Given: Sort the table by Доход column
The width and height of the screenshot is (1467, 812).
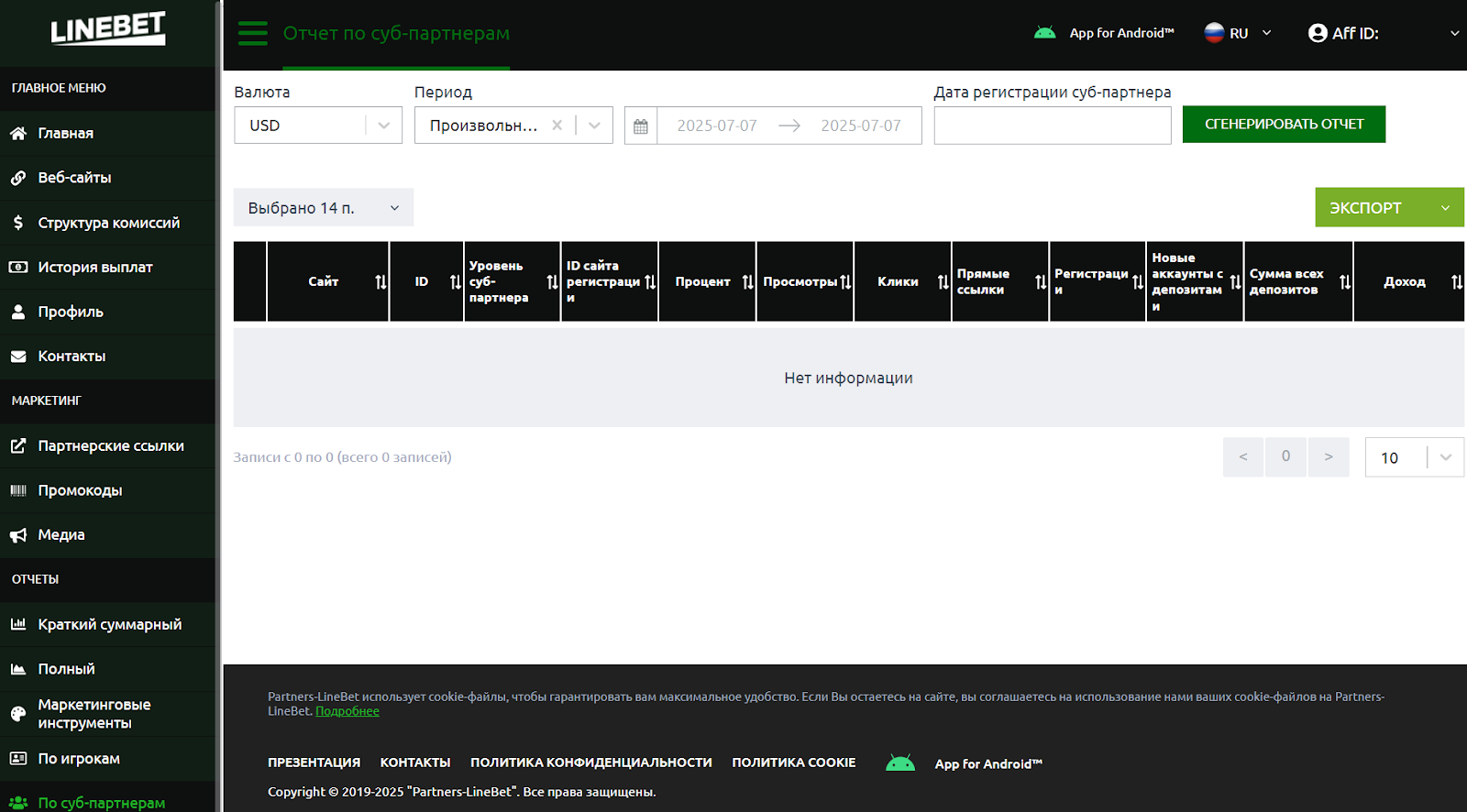Looking at the screenshot, I should pos(1457,282).
